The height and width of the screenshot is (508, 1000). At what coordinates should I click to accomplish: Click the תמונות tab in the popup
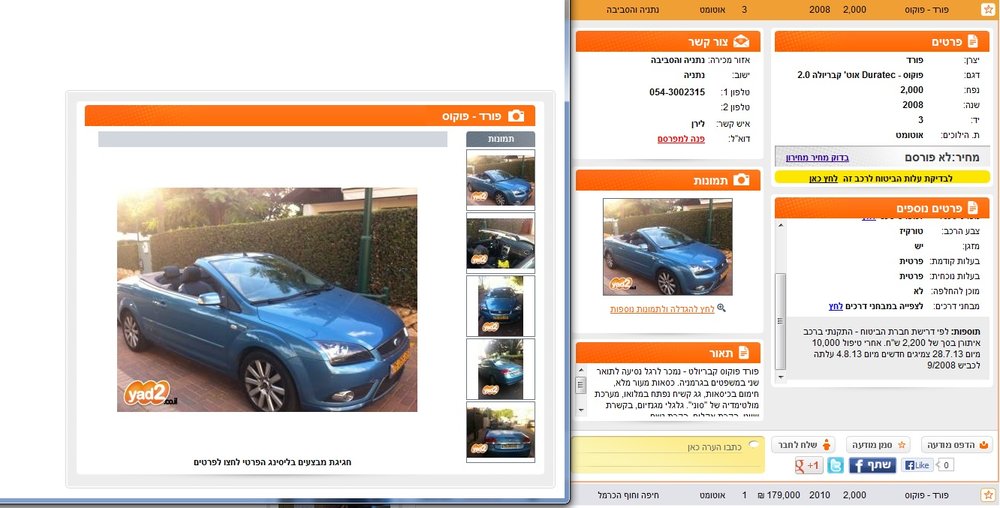click(501, 139)
